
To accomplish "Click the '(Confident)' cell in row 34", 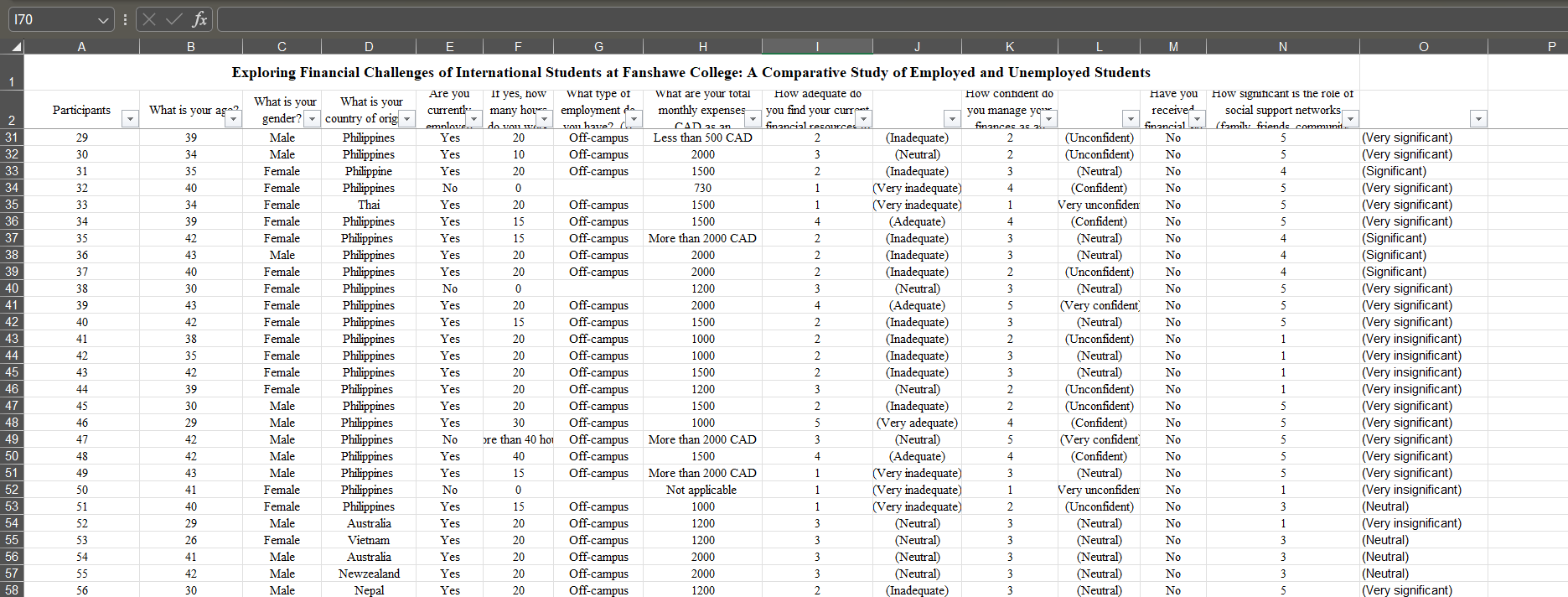I will [1099, 188].
